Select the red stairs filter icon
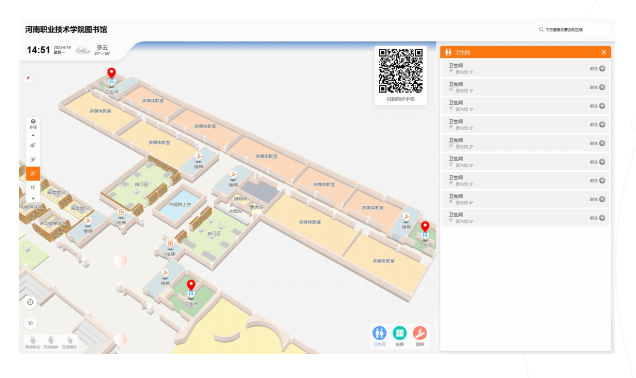The image size is (636, 378). coord(420,333)
